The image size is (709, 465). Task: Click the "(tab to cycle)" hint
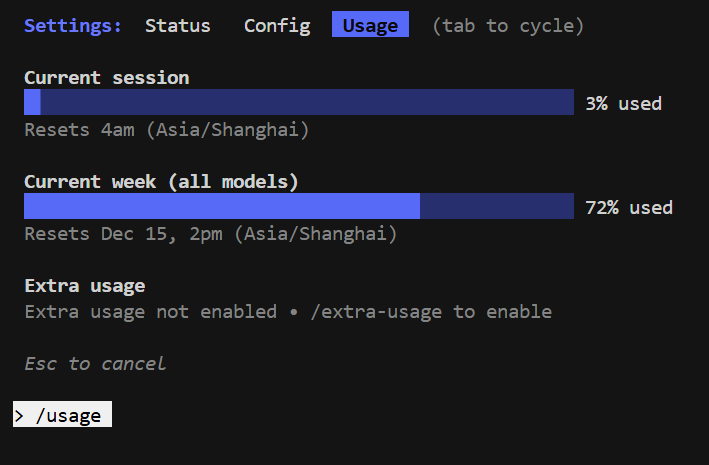click(x=508, y=26)
